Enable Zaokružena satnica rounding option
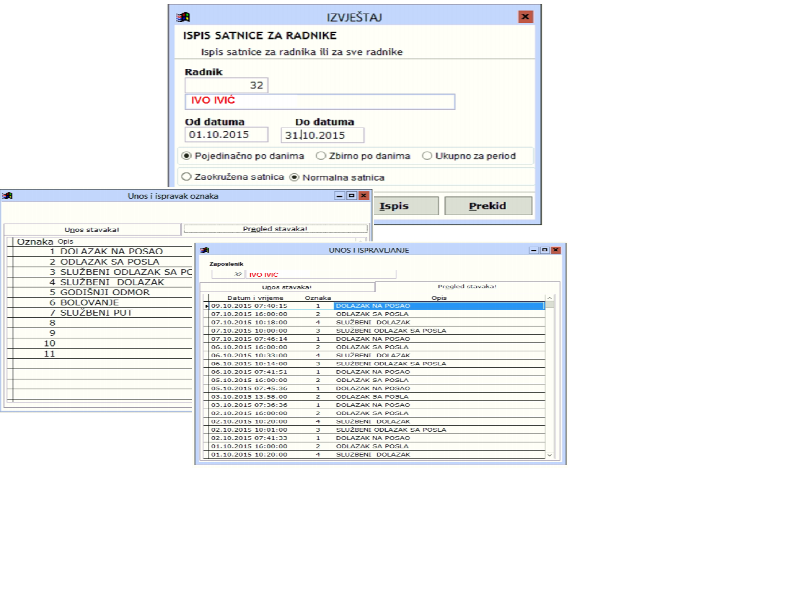Screen dimensions: 800x600 tap(186, 177)
